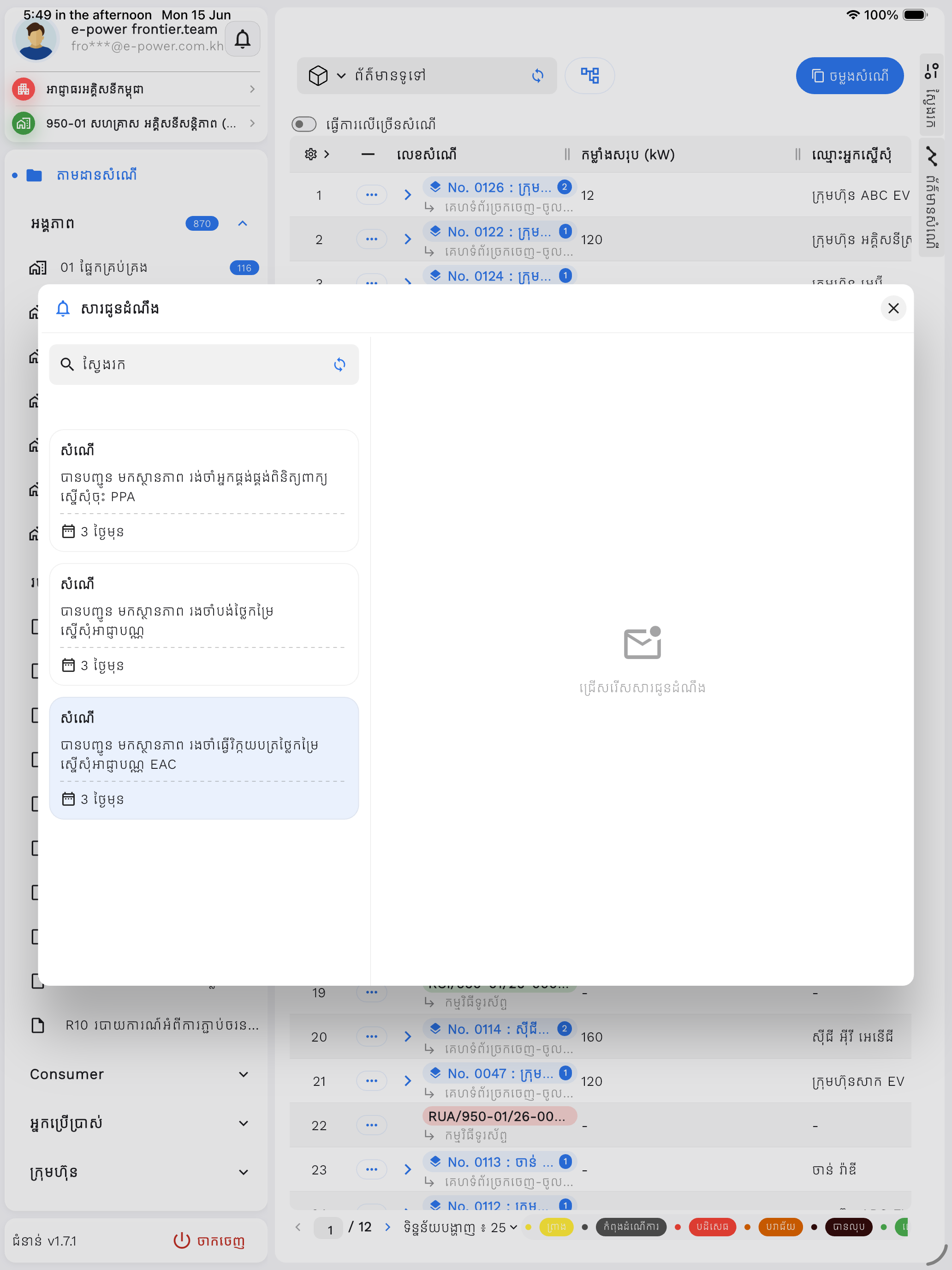Open the workflow side tab at right edge
Viewport: 952px width, 1270px height.
931,197
